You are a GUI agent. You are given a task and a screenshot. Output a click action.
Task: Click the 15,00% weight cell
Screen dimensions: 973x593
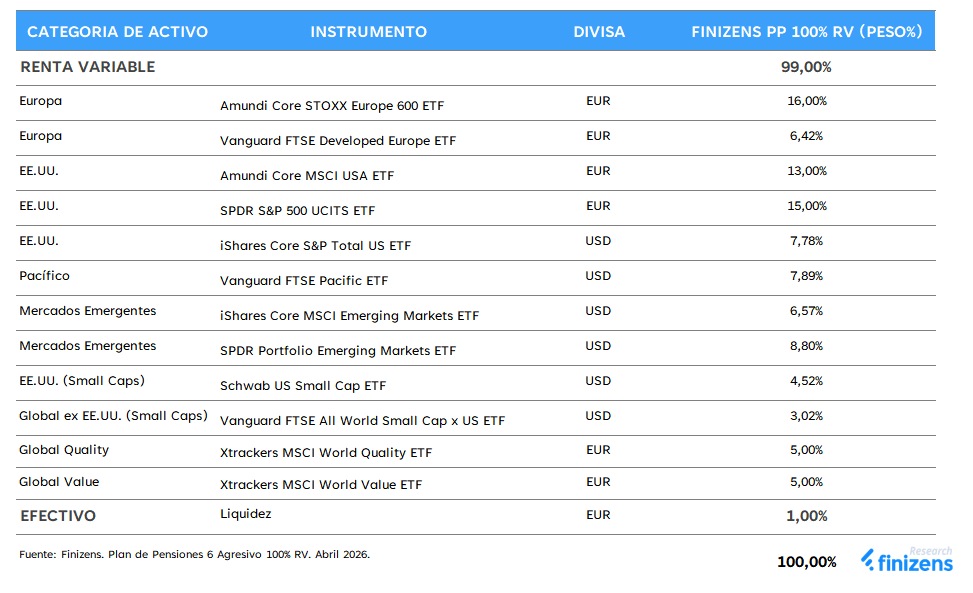coord(807,206)
